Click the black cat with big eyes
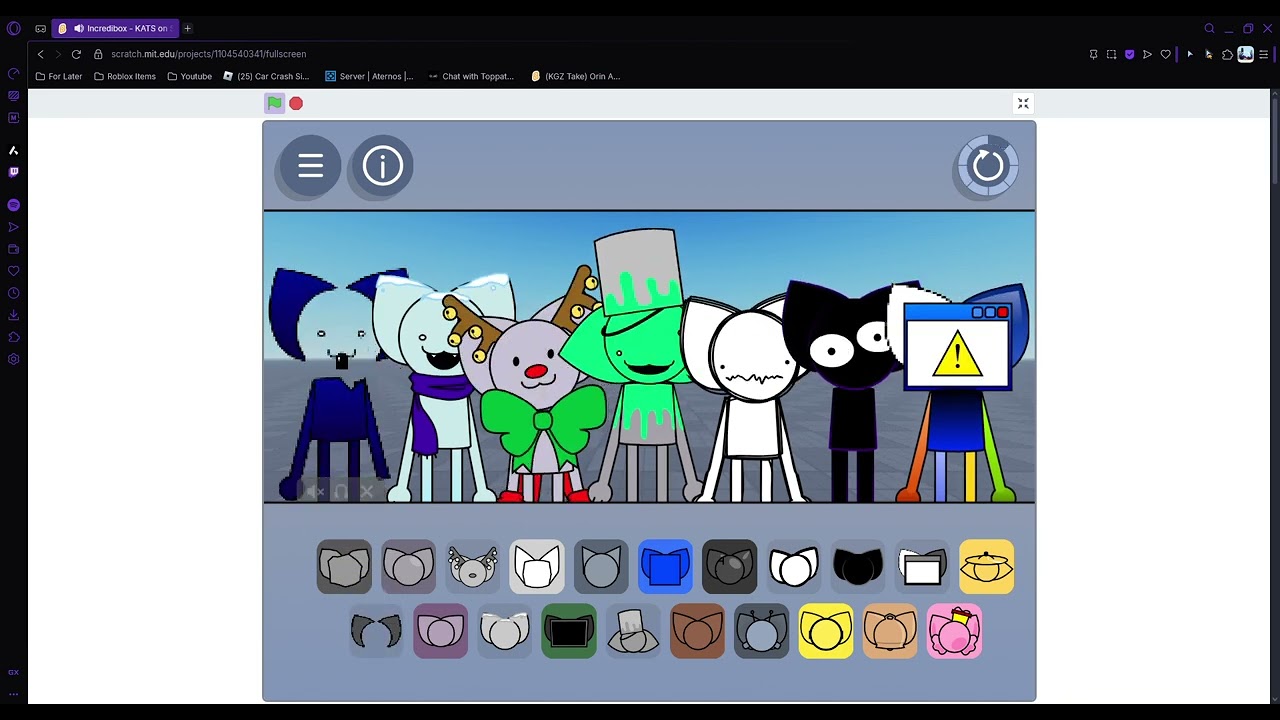Screen dimensions: 1280x720 tap(852, 390)
